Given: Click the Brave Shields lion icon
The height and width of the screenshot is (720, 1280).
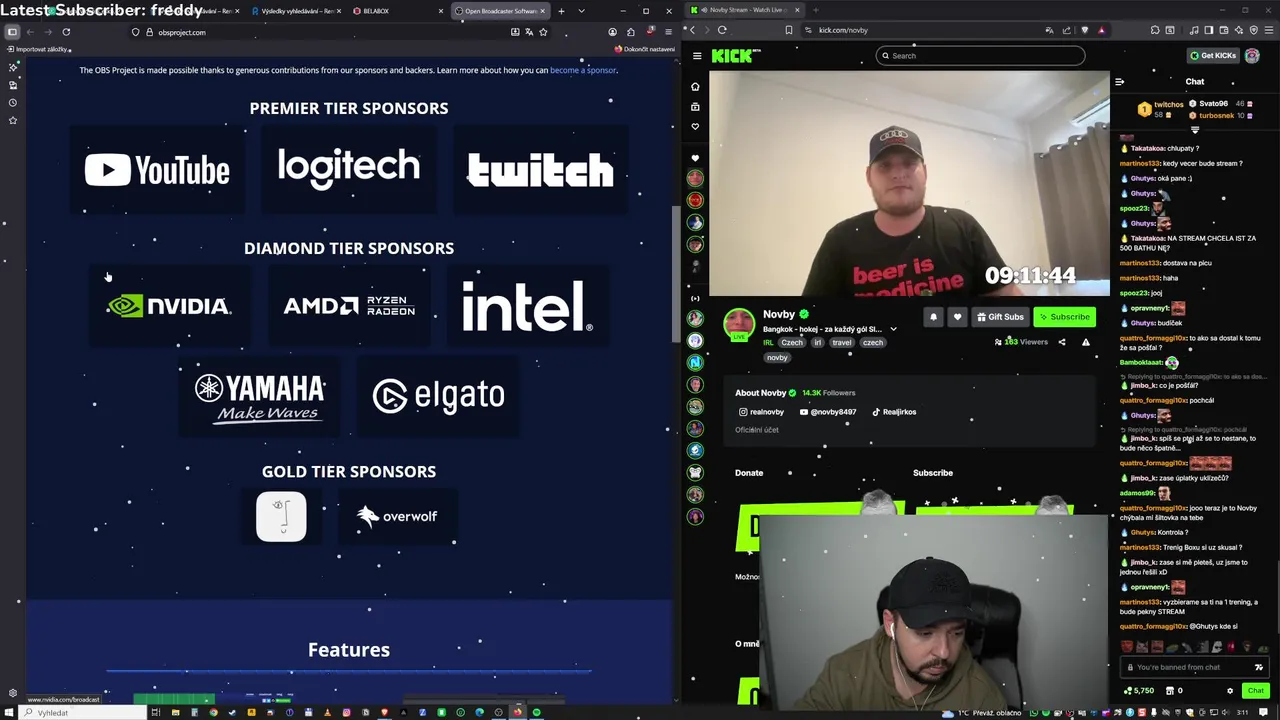Looking at the screenshot, I should coord(1085,30).
